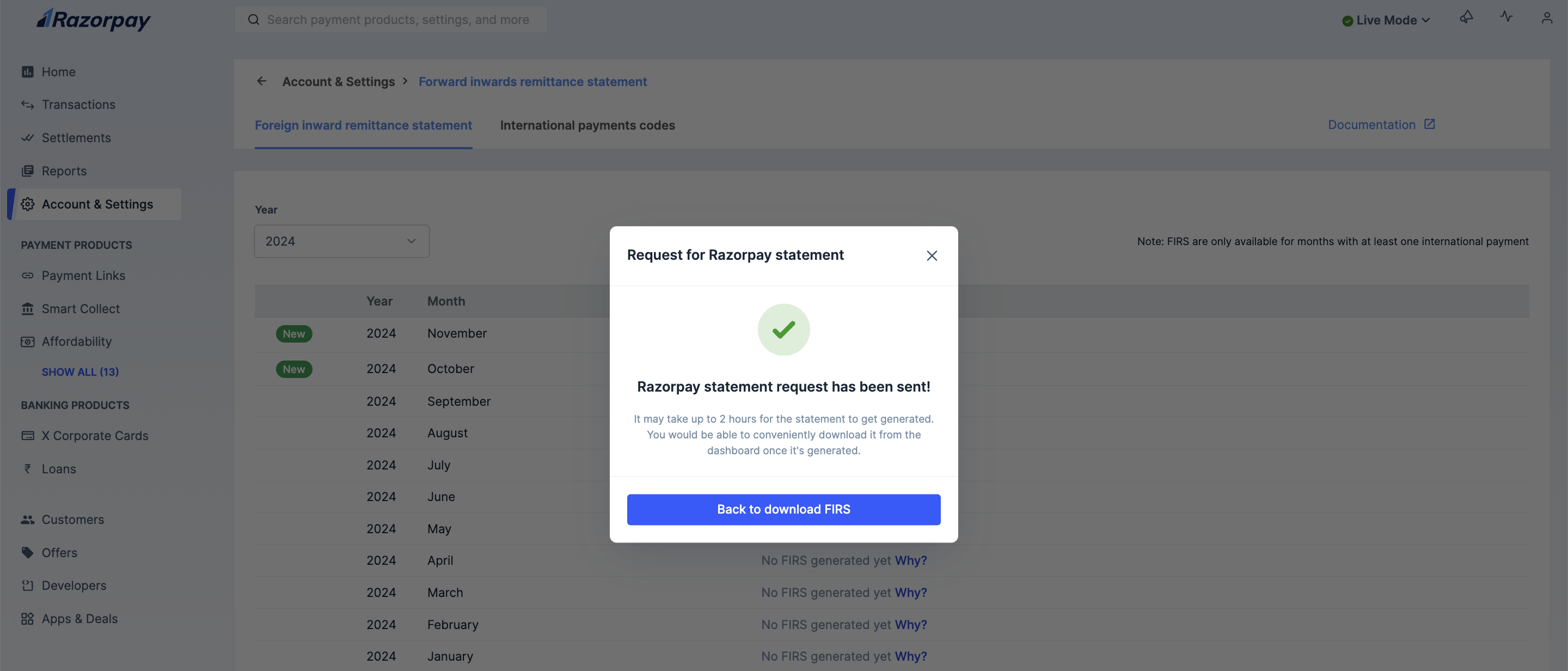Open Documentation external link
This screenshot has width=1568, height=671.
(1382, 124)
